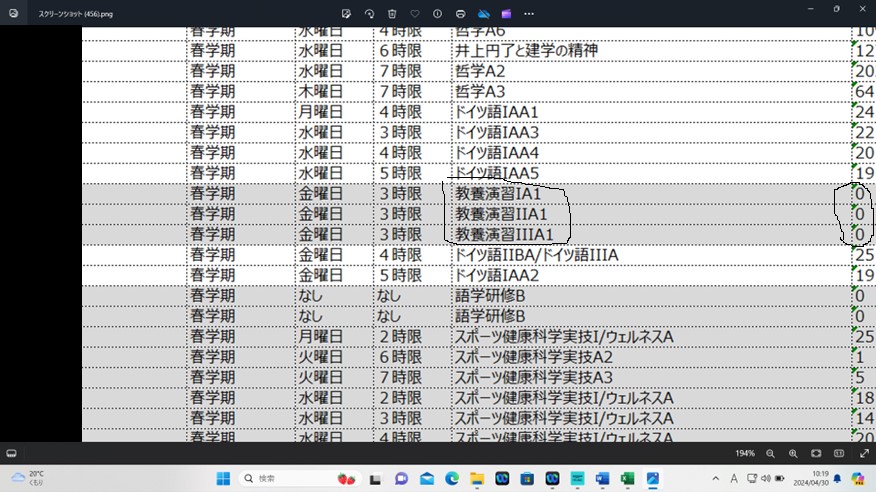Viewport: 876px width, 492px height.
Task: Open File Explorer from taskbar
Action: 477,479
